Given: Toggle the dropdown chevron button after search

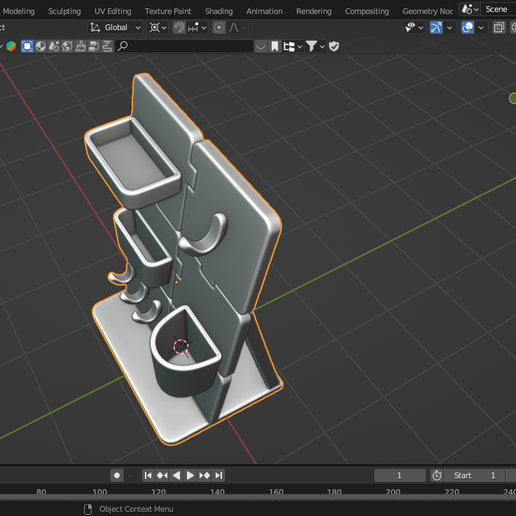Looking at the screenshot, I should coord(261,46).
